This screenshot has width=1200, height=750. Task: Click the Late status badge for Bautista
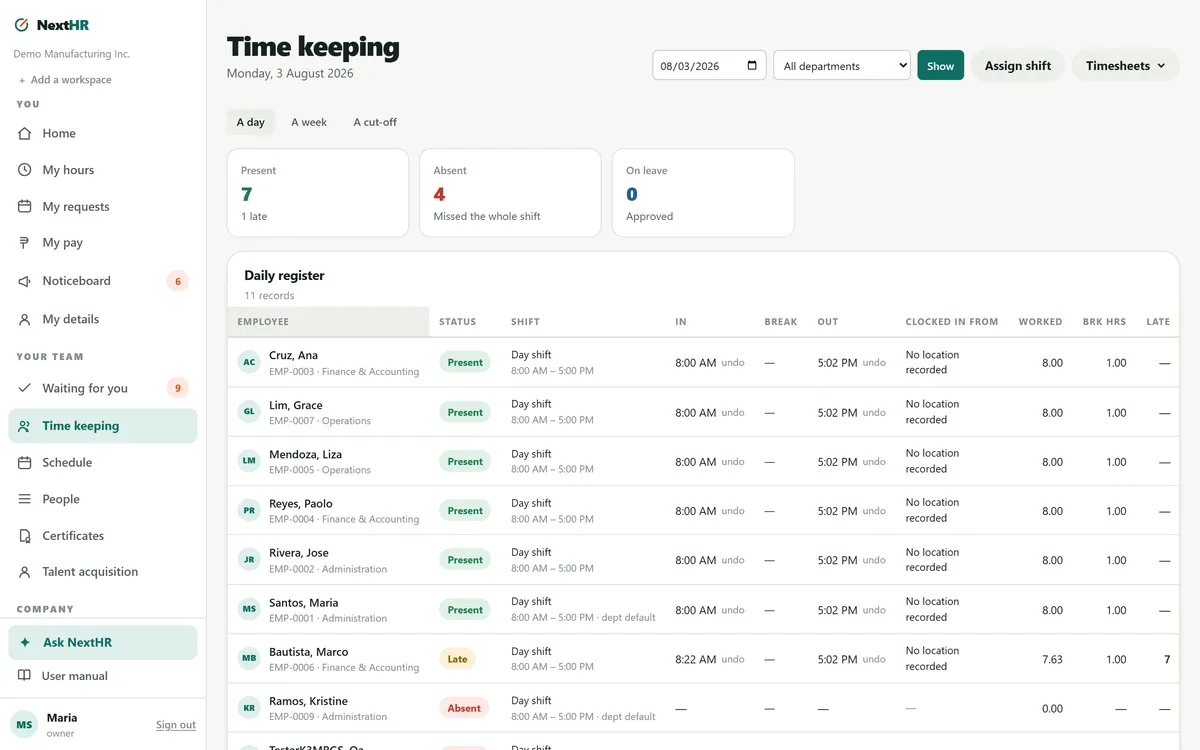457,659
